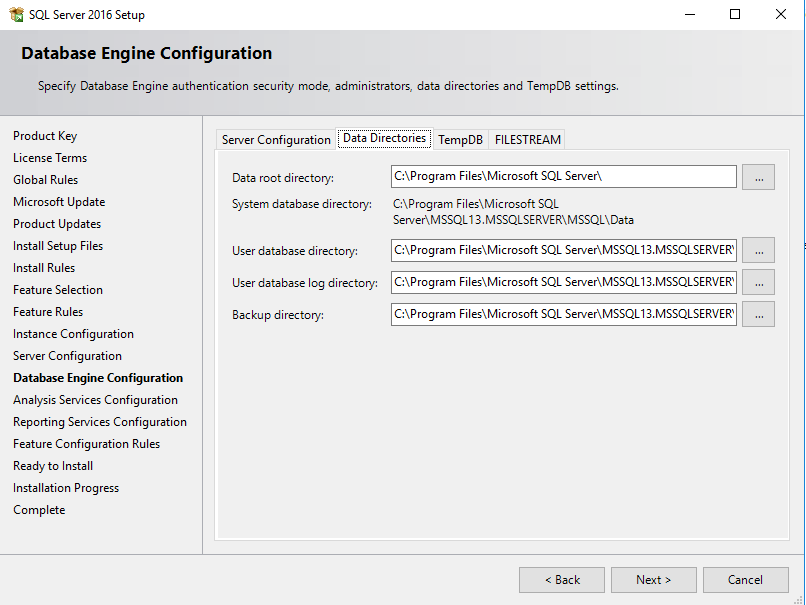Minimize the SQL Server Setup window
Viewport: 806px width, 605px height.
coord(690,14)
